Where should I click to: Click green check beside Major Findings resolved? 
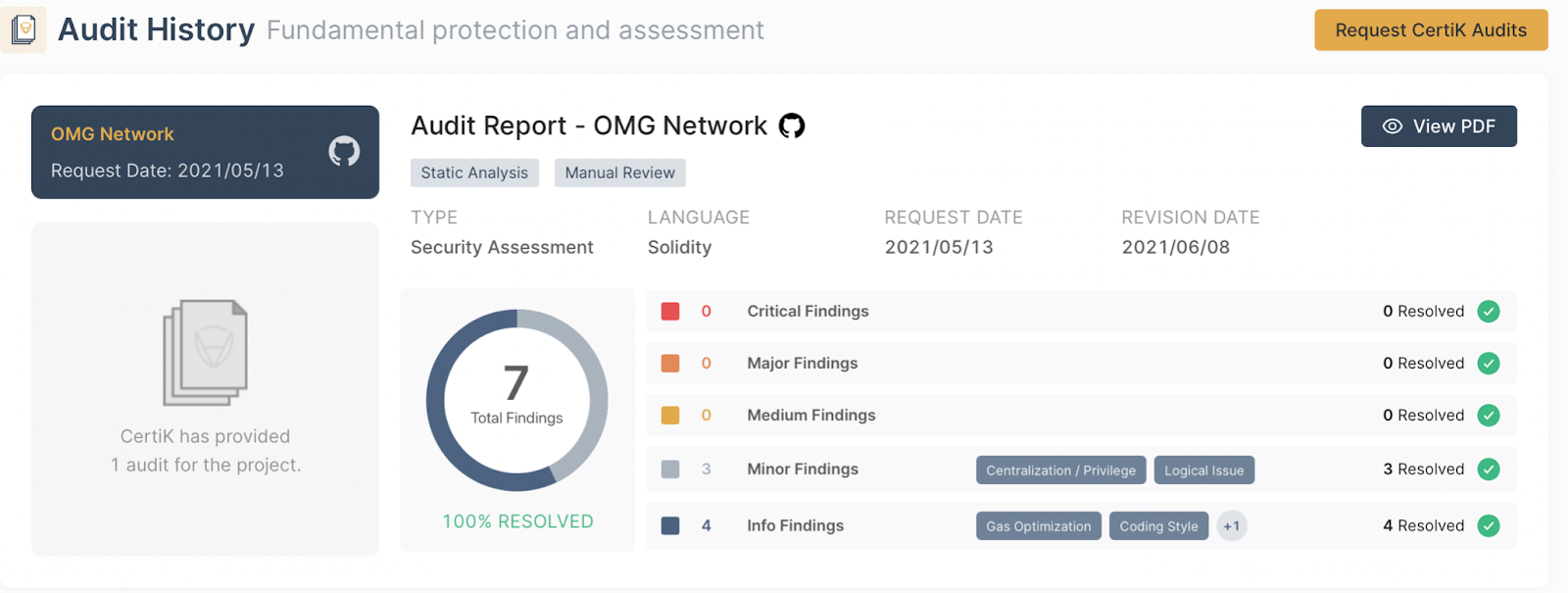point(1489,364)
